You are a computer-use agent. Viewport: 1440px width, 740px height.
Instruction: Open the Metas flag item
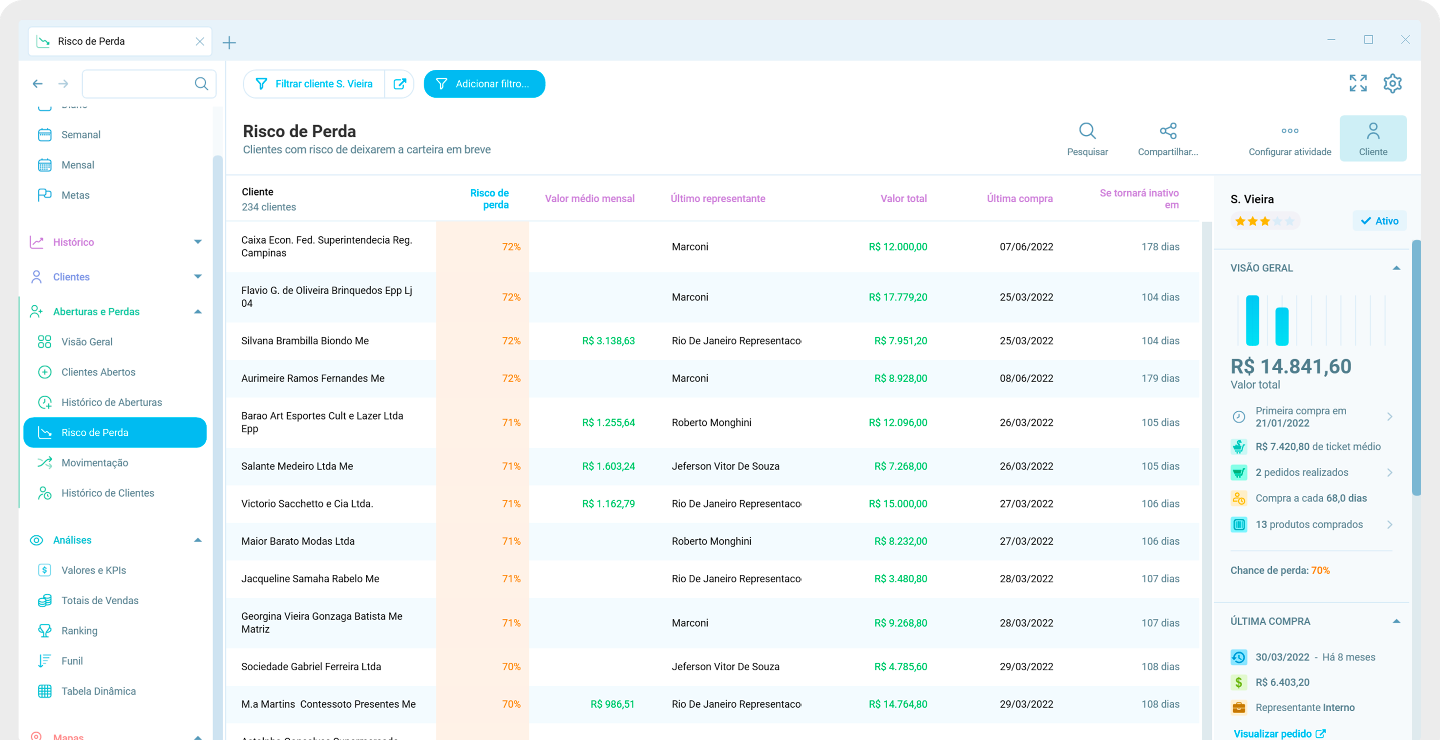(63, 195)
